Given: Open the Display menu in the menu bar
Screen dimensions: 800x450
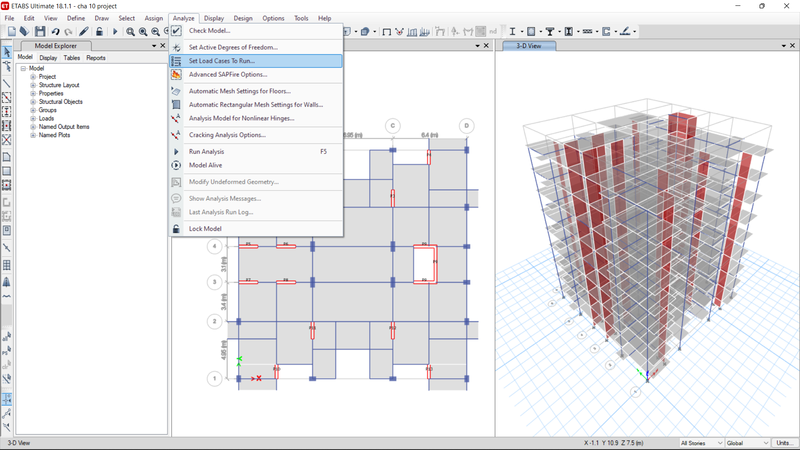Looking at the screenshot, I should coord(214,18).
